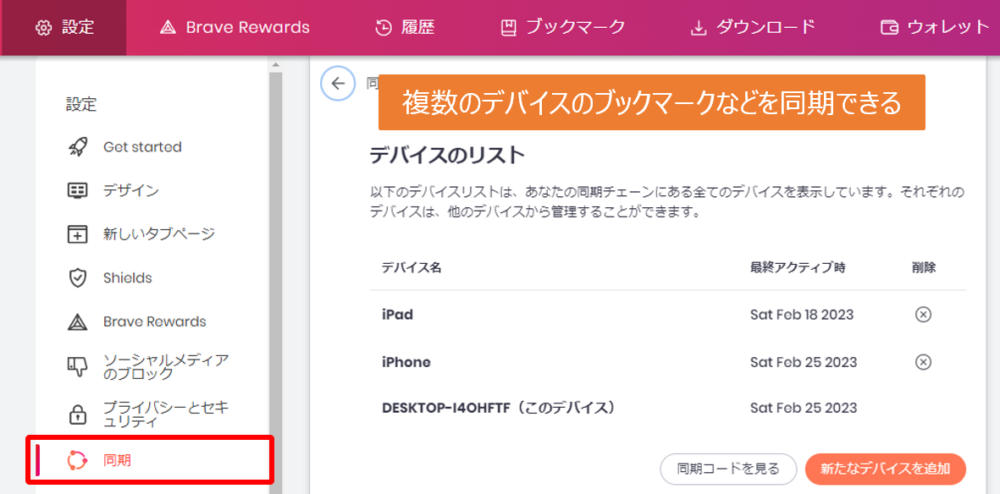Switch to the ブックマーク tab

point(562,27)
